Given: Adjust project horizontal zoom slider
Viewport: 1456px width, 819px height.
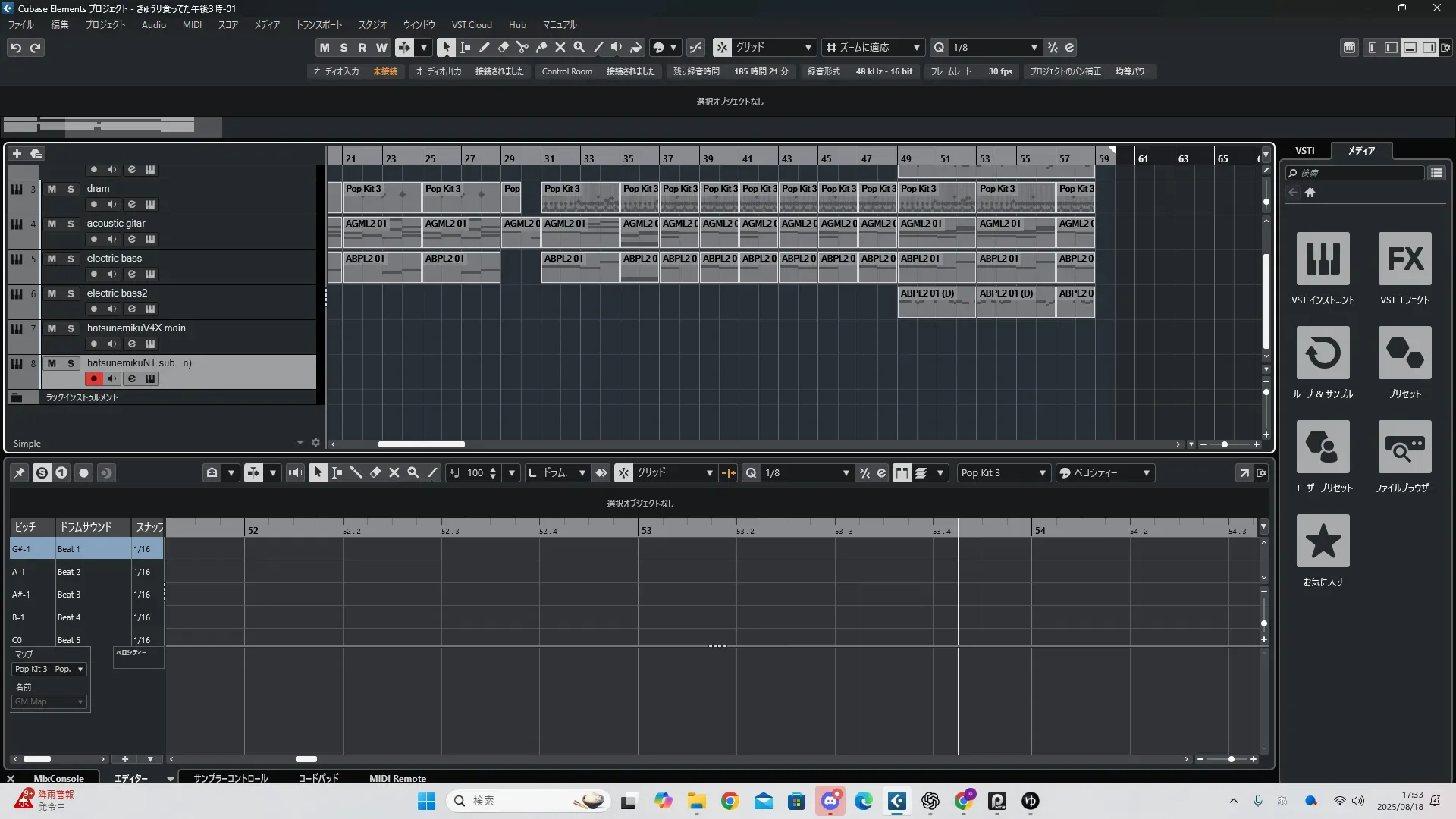Looking at the screenshot, I should (x=1224, y=444).
